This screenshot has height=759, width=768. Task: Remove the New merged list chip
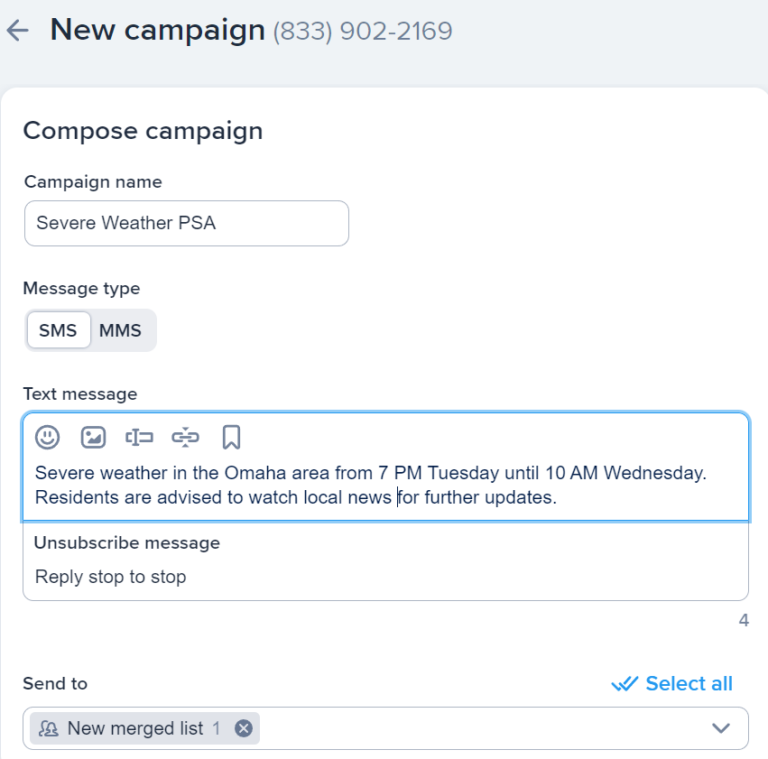pos(243,729)
